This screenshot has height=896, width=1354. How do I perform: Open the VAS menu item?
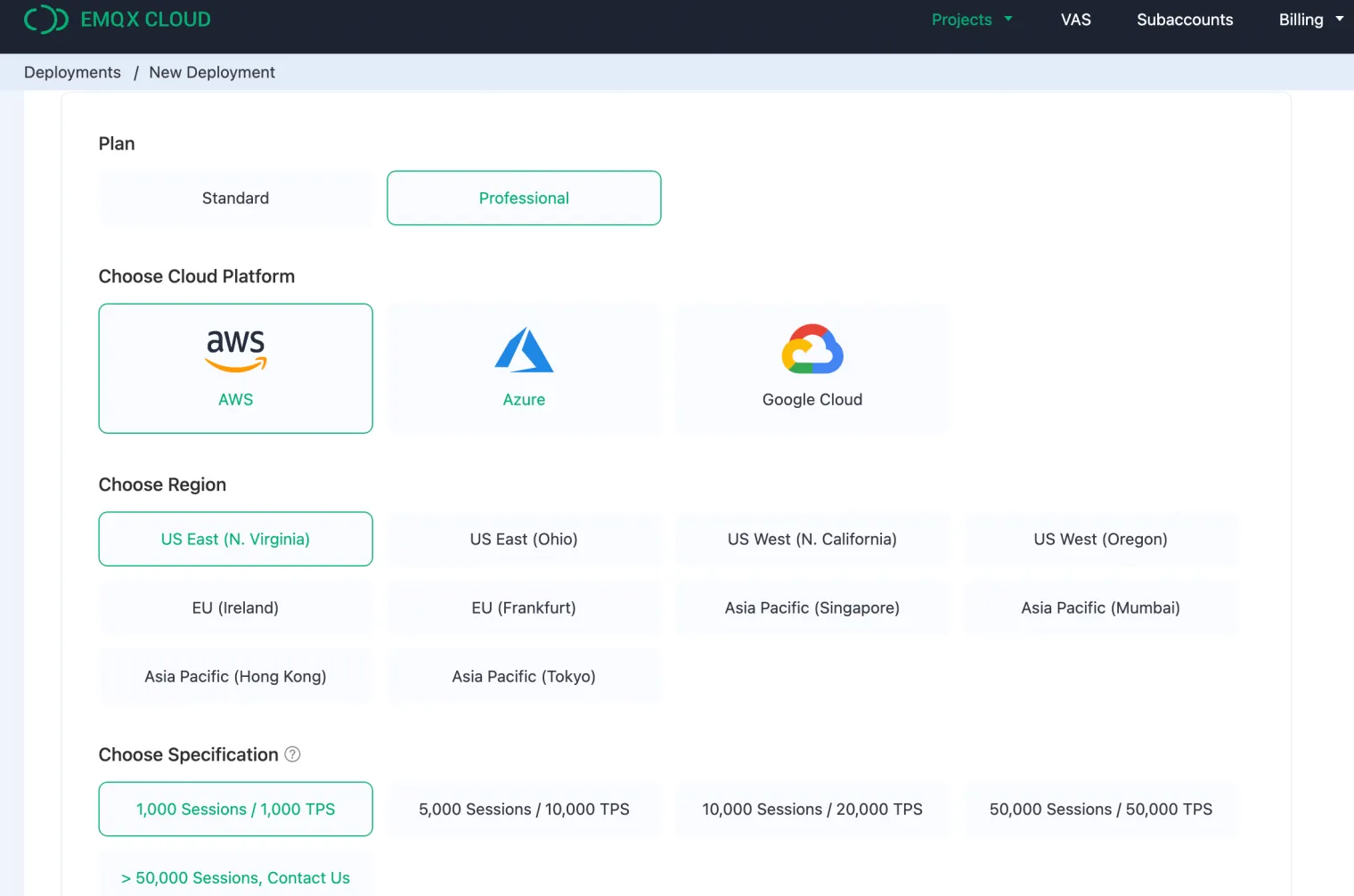tap(1075, 20)
